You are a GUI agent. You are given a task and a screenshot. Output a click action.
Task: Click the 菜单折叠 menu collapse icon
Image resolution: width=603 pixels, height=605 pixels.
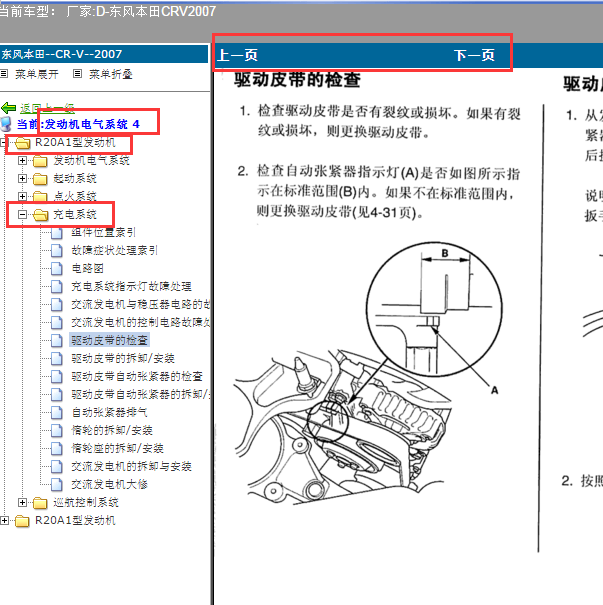(x=77, y=74)
